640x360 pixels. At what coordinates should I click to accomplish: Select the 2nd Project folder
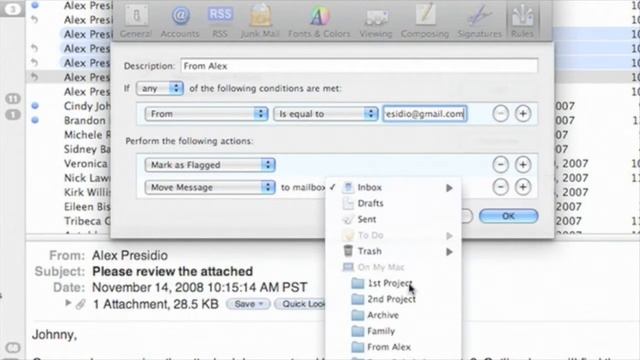pos(393,299)
